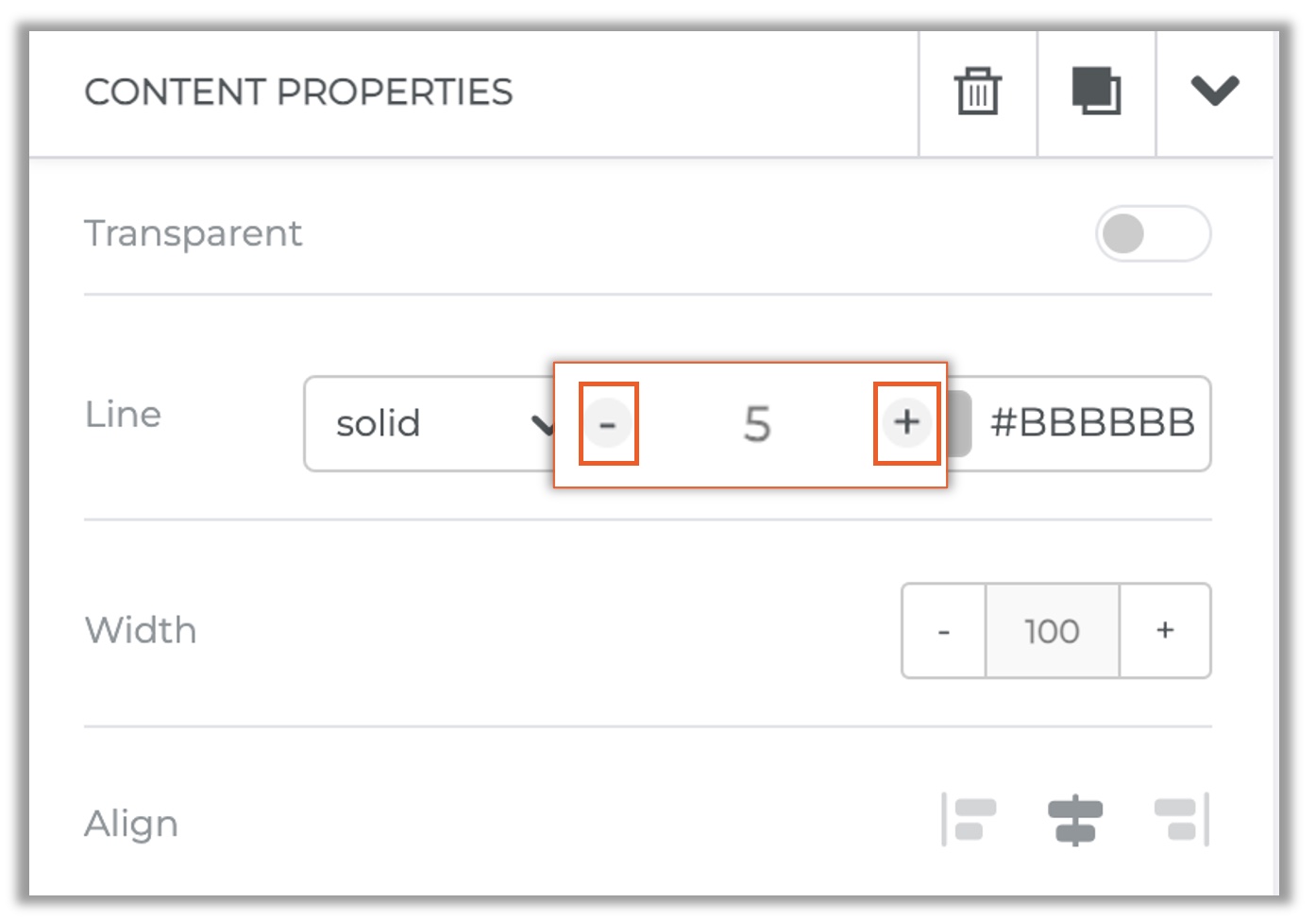
Task: Align the divider to the right
Action: [1182, 819]
